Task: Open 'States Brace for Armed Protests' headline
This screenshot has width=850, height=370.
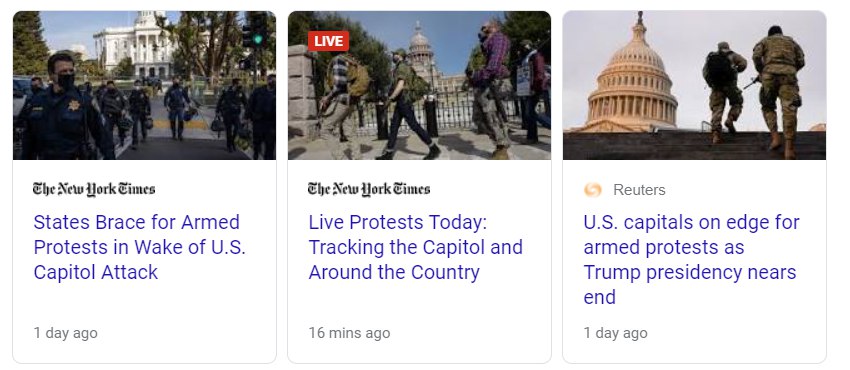Action: (x=140, y=247)
